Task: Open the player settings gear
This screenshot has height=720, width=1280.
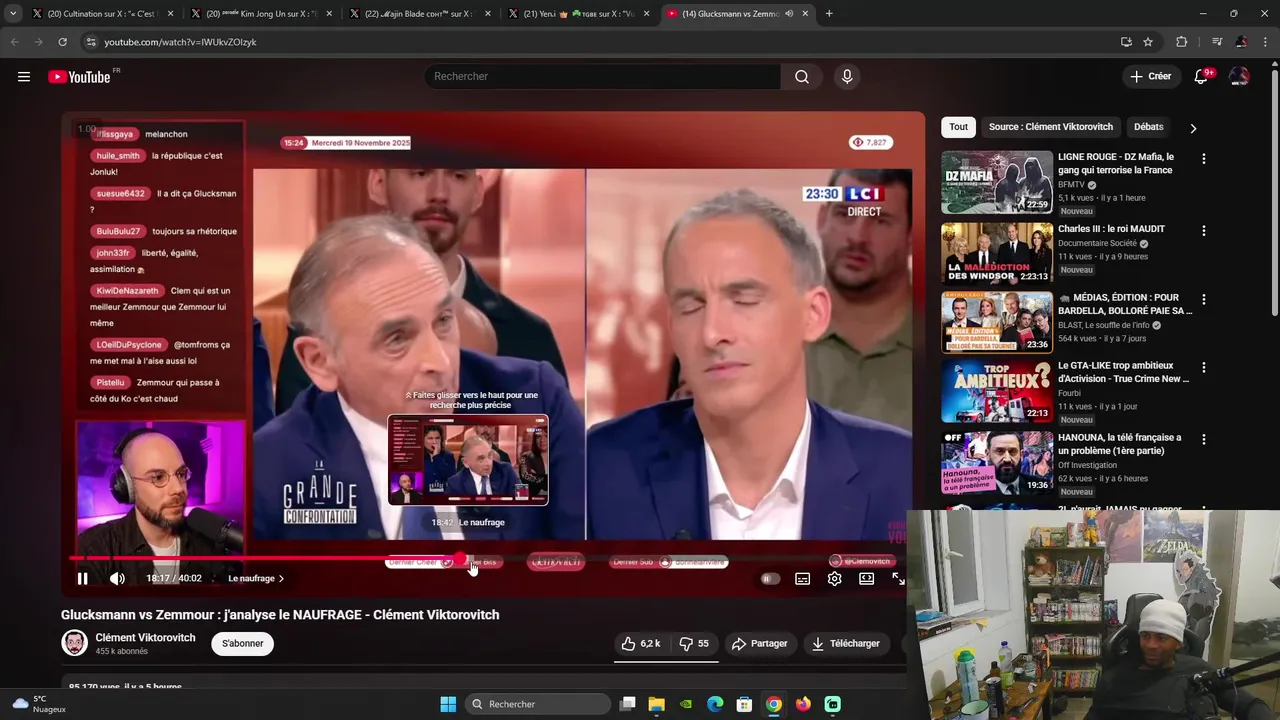Action: click(x=834, y=579)
